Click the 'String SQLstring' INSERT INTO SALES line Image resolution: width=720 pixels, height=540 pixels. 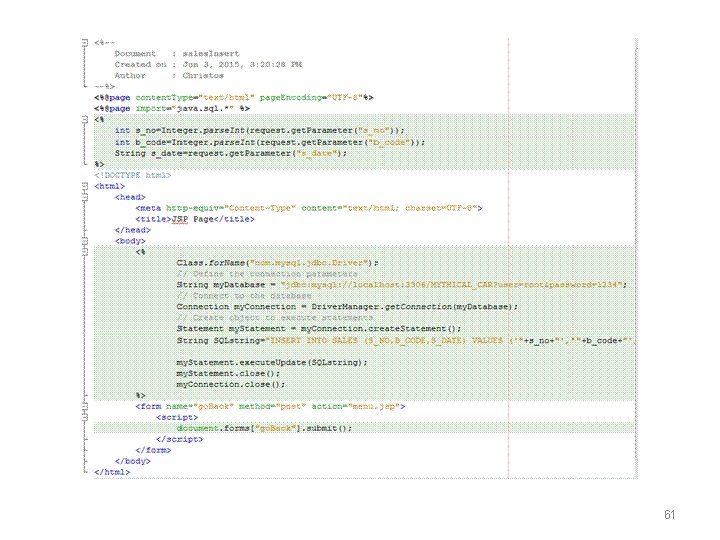[406, 341]
